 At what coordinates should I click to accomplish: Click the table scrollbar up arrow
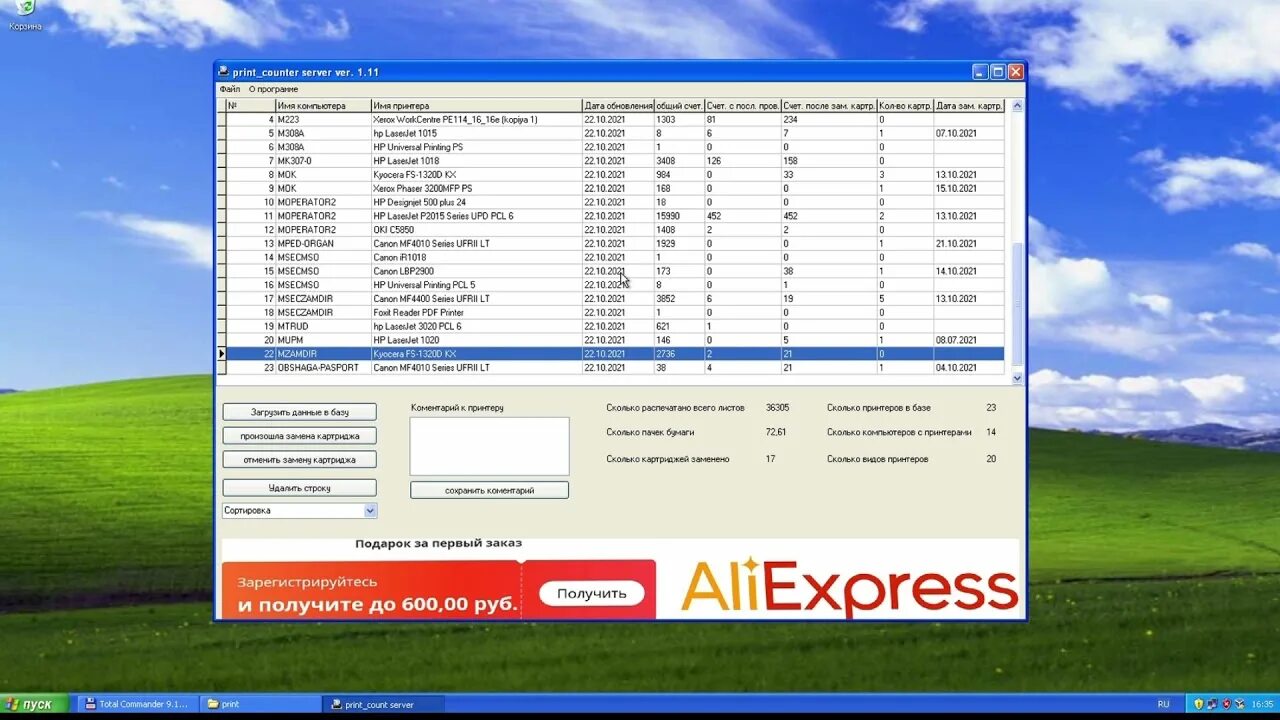coord(1017,106)
